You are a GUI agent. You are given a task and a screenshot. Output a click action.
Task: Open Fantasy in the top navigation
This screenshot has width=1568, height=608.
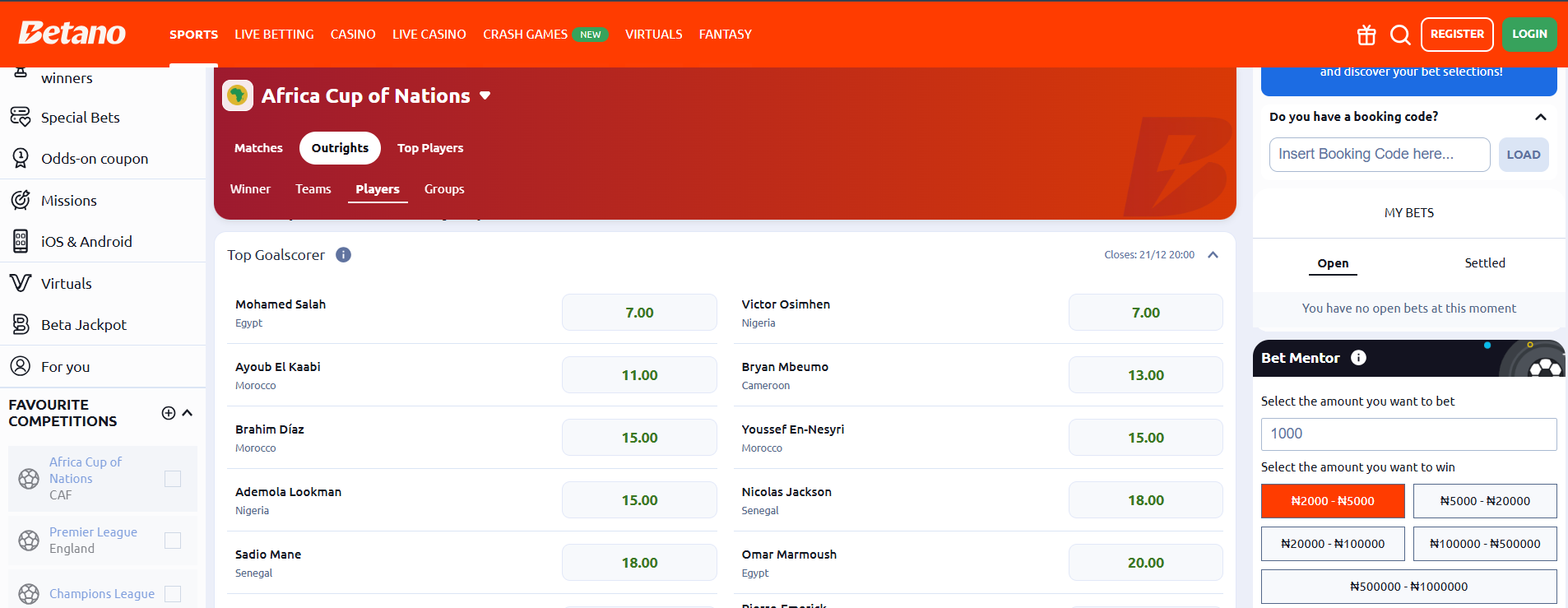click(726, 35)
